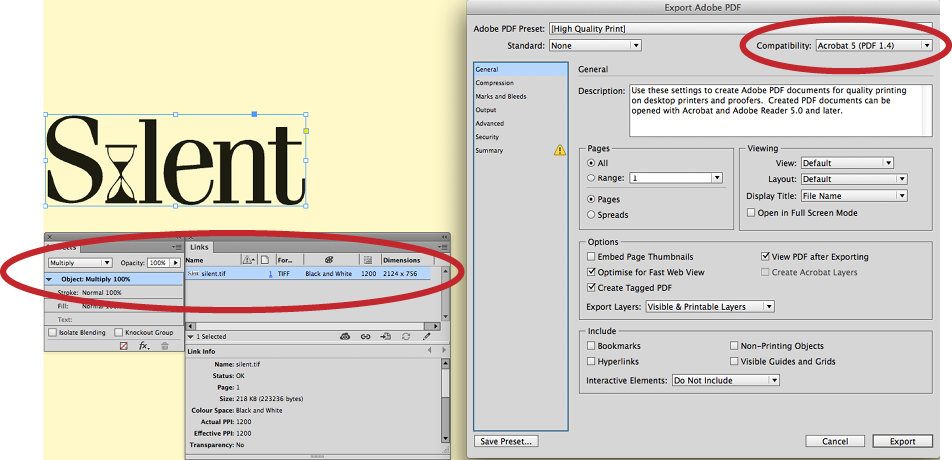Click the Edit Original pencil icon
The image size is (952, 460).
coord(426,336)
